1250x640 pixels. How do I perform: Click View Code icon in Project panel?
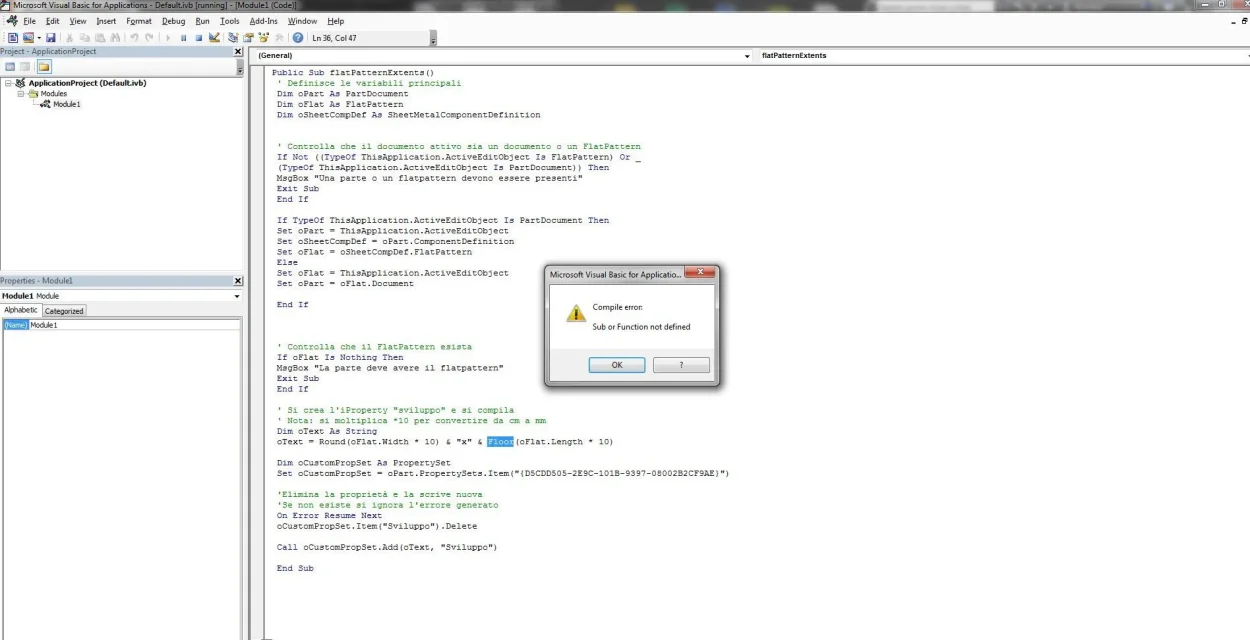10,67
